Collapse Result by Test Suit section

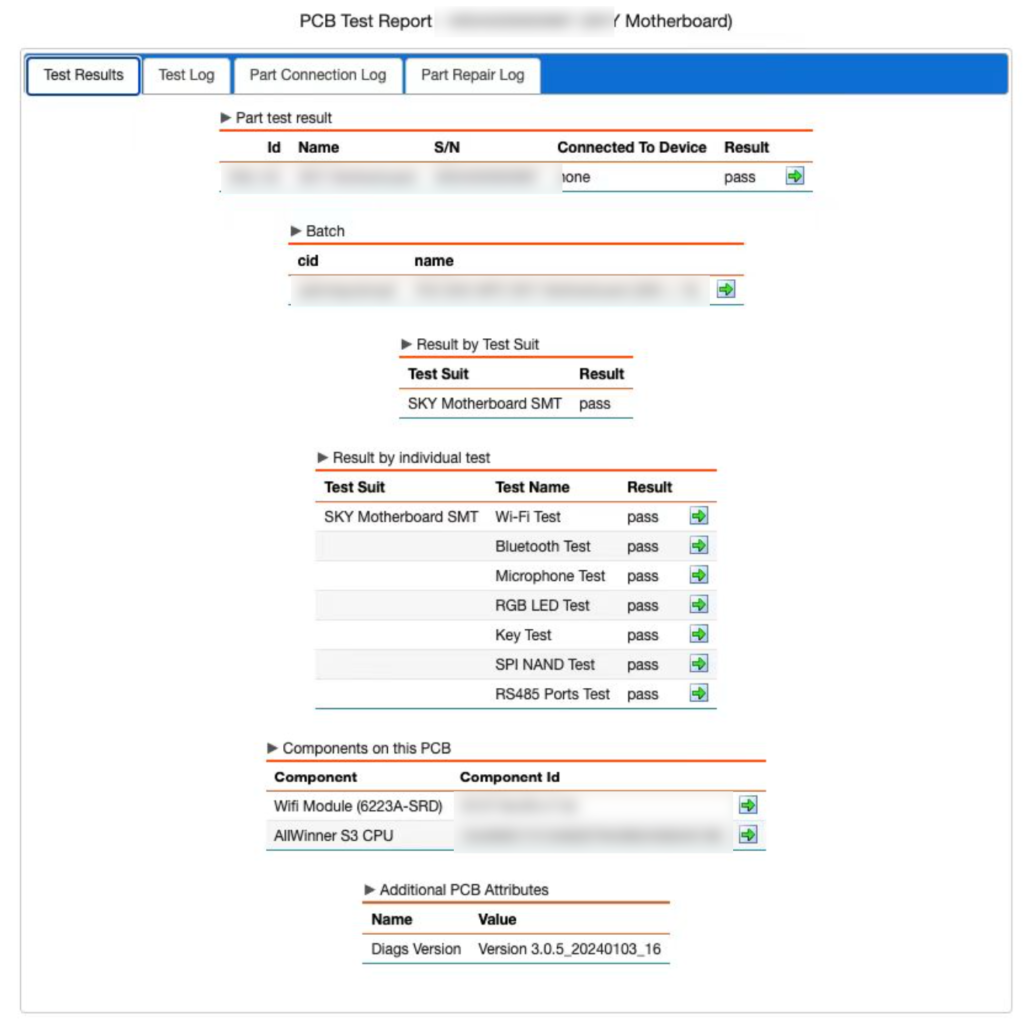(x=406, y=344)
